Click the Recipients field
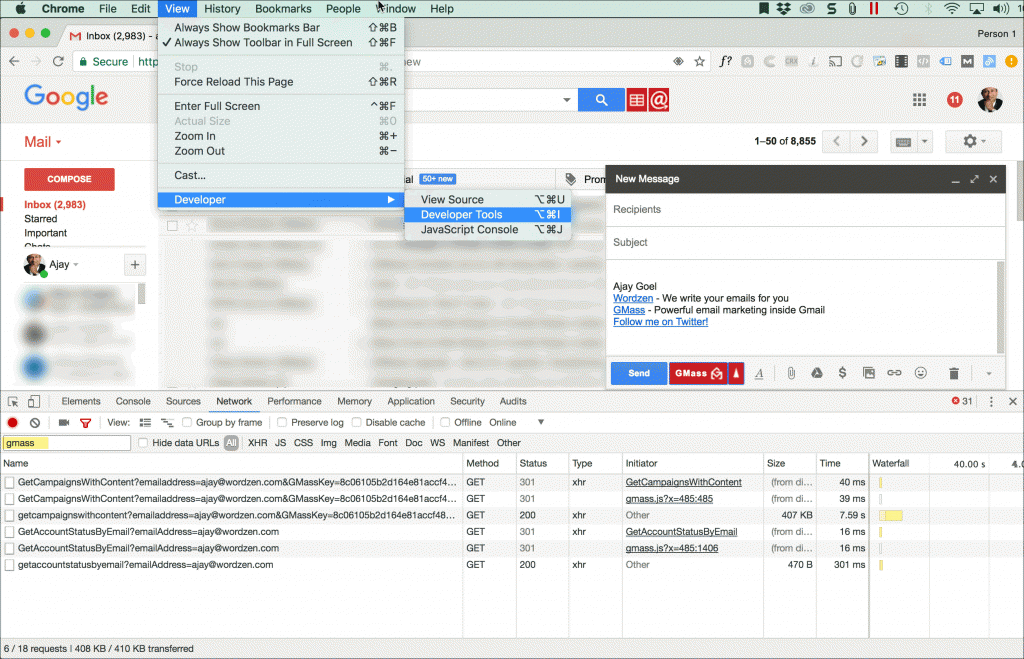The image size is (1024, 659). (x=805, y=210)
